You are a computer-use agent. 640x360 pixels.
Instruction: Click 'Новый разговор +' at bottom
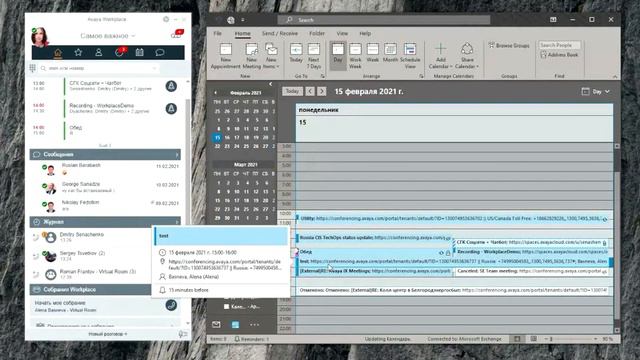pyautogui.click(x=108, y=334)
